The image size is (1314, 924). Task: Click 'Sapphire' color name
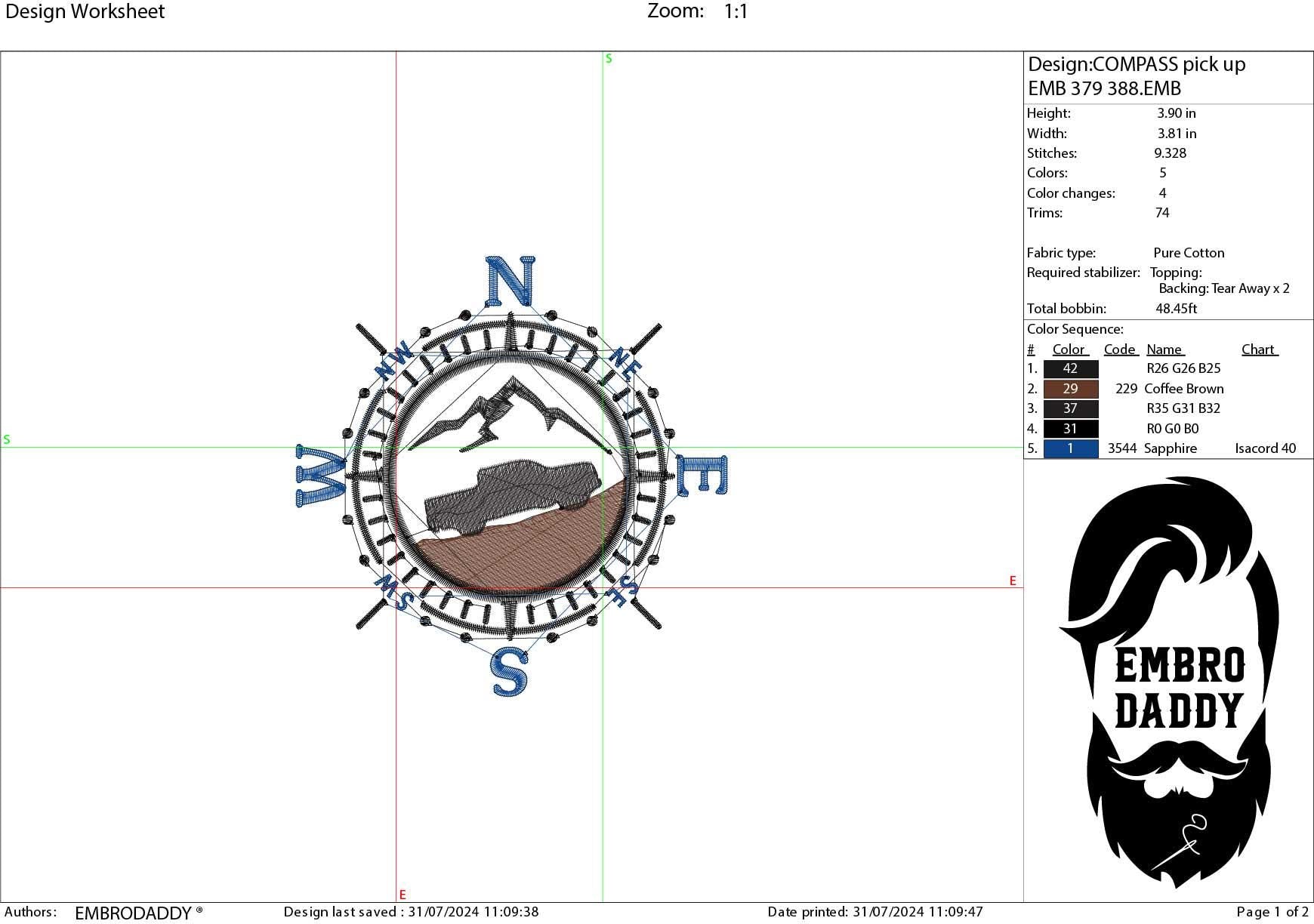pos(1171,448)
